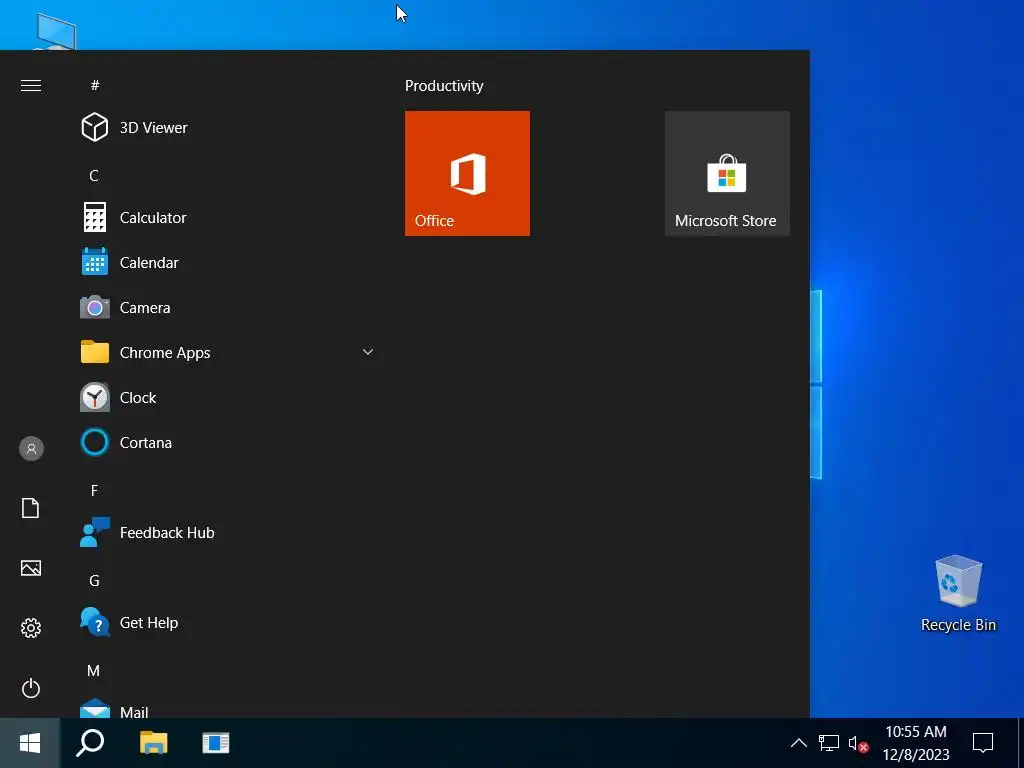Open taskbar Search magnifier
Image resolution: width=1024 pixels, height=768 pixels.
[x=90, y=743]
